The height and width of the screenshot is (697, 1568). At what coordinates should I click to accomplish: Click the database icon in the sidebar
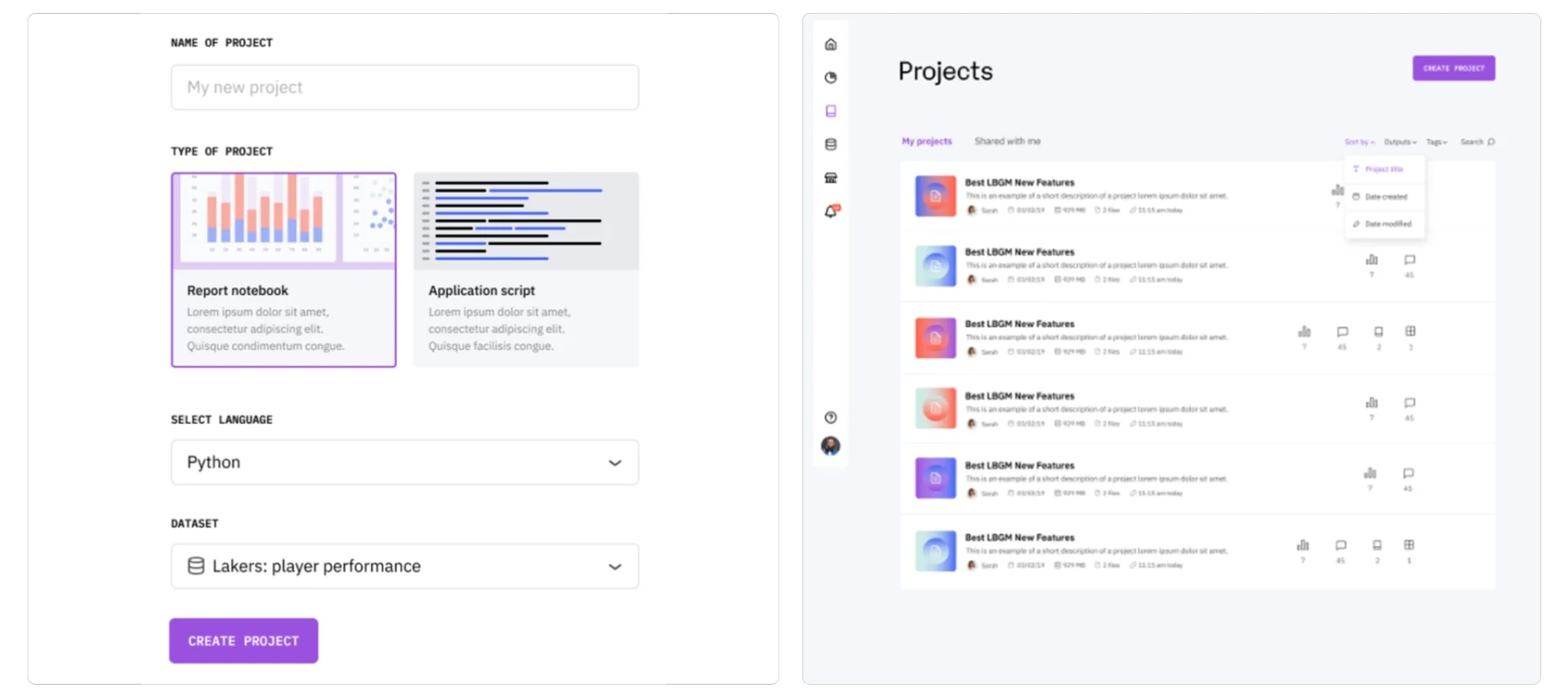point(831,145)
